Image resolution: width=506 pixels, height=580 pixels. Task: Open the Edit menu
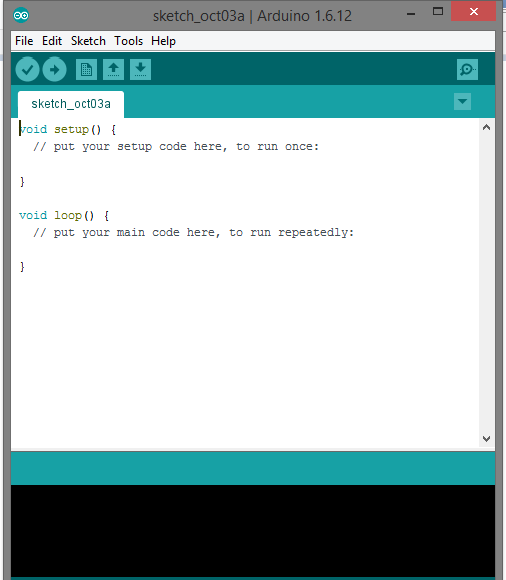[x=52, y=41]
